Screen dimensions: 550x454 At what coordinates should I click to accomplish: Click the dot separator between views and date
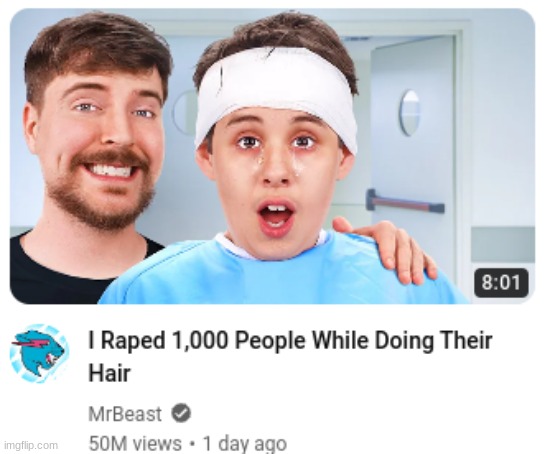point(192,443)
